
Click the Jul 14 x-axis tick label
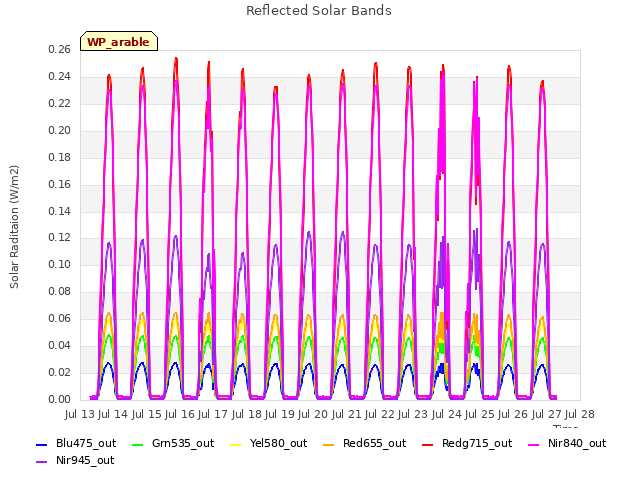pos(113,414)
